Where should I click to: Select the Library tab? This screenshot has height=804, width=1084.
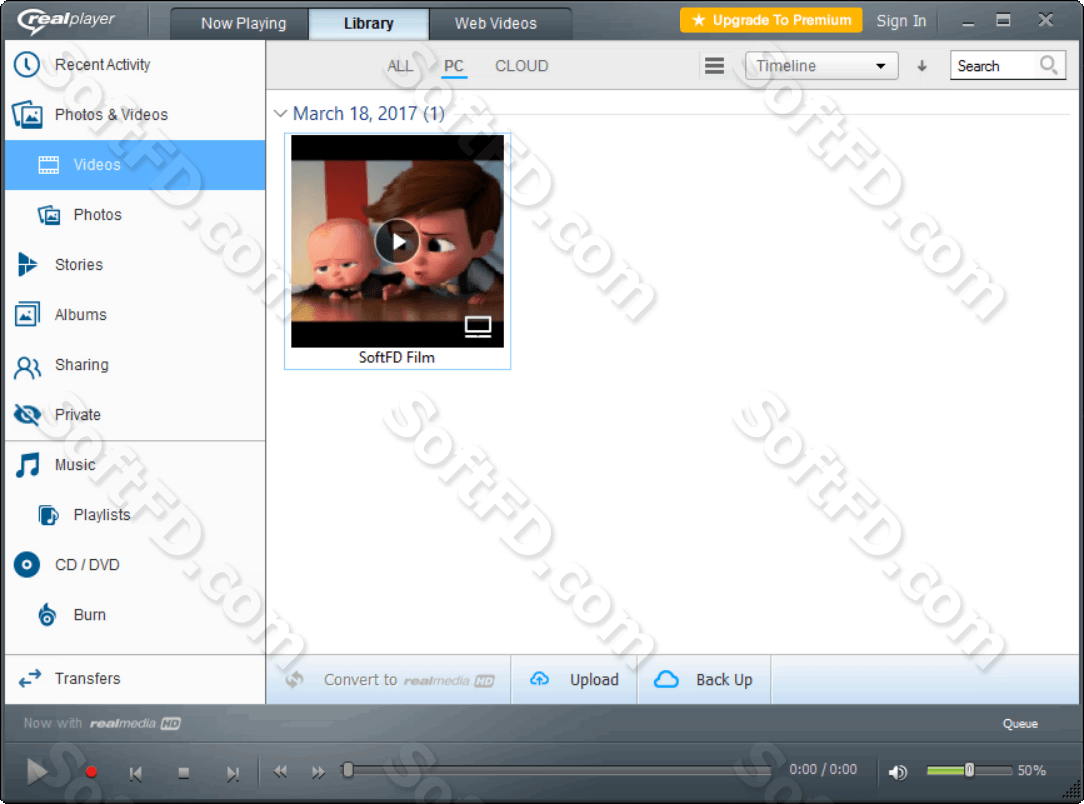point(368,24)
